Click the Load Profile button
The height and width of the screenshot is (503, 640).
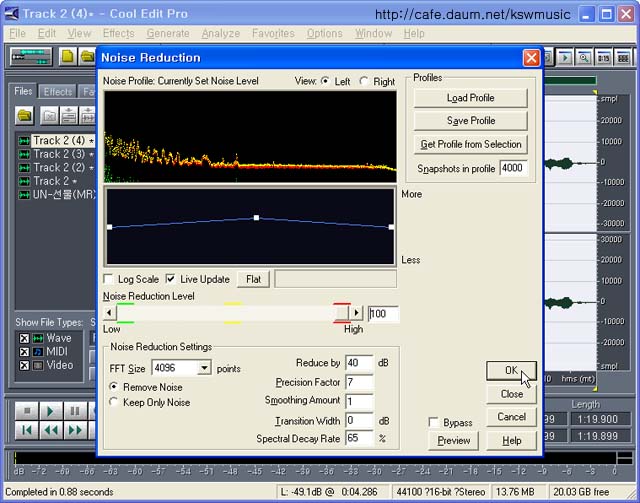click(471, 98)
